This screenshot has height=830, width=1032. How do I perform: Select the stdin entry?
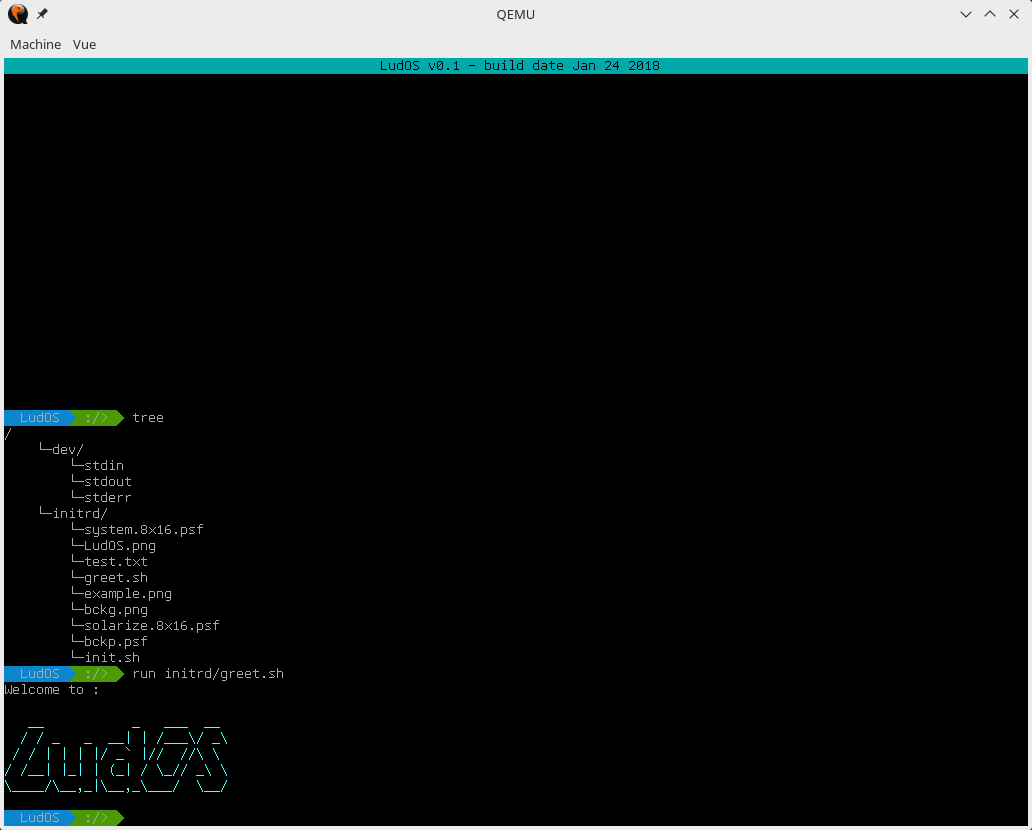click(x=104, y=465)
